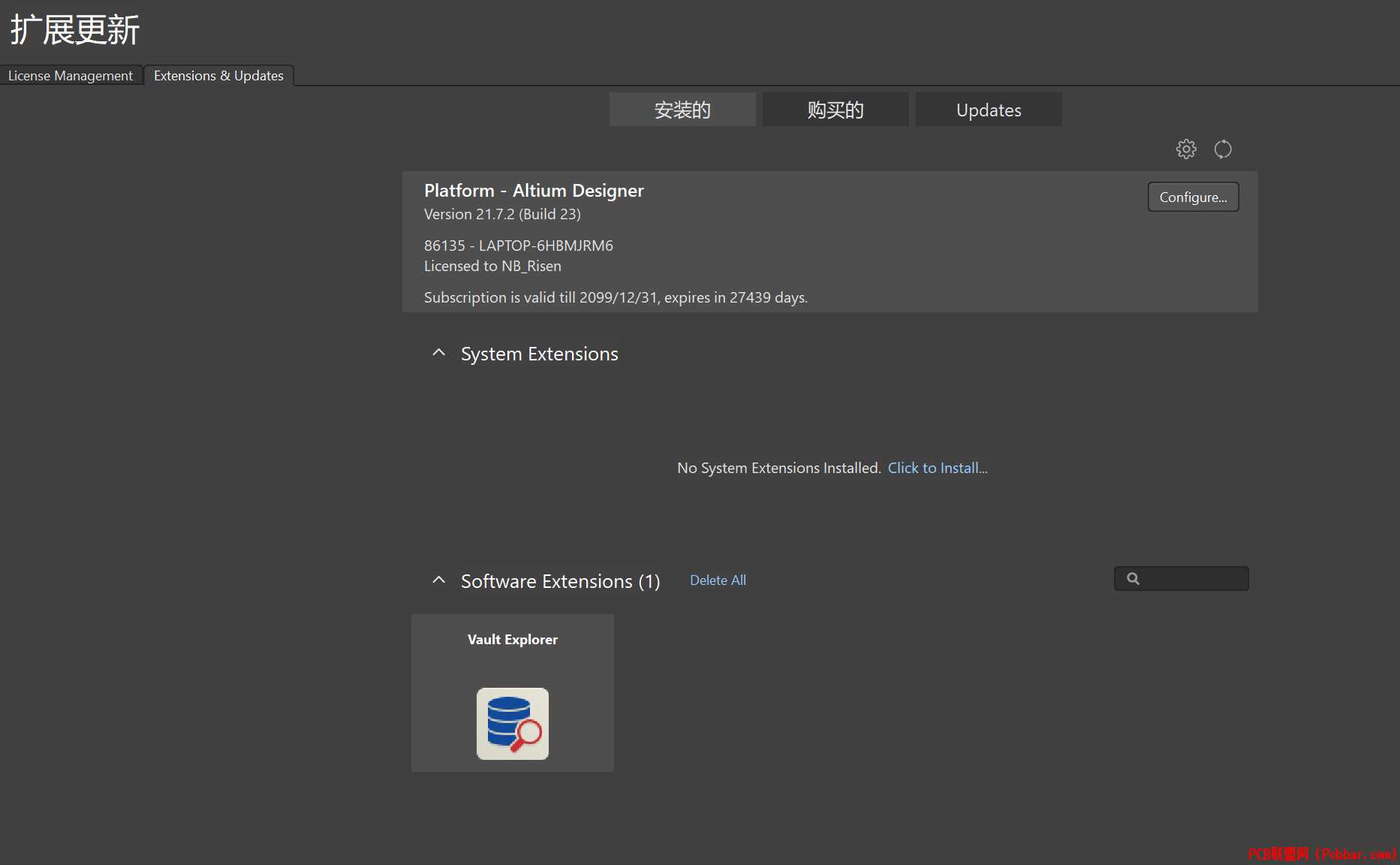This screenshot has width=1400, height=865.
Task: Open the 安装的 (Installed) tab
Action: point(682,110)
